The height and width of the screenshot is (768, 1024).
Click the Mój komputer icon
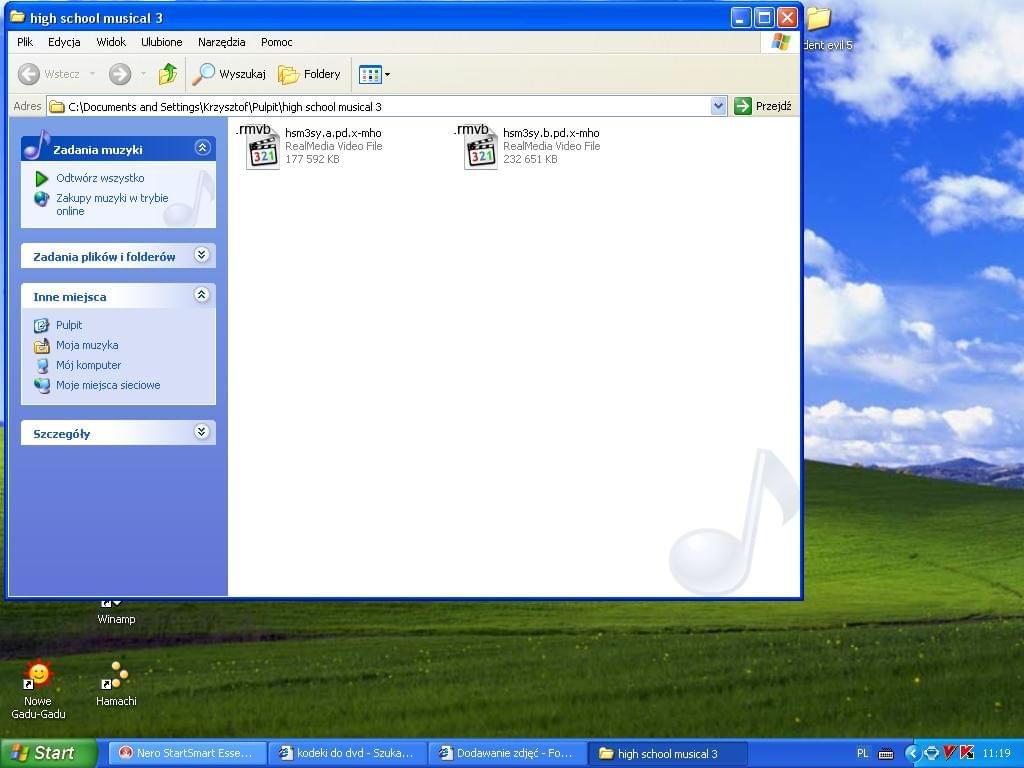(x=42, y=366)
